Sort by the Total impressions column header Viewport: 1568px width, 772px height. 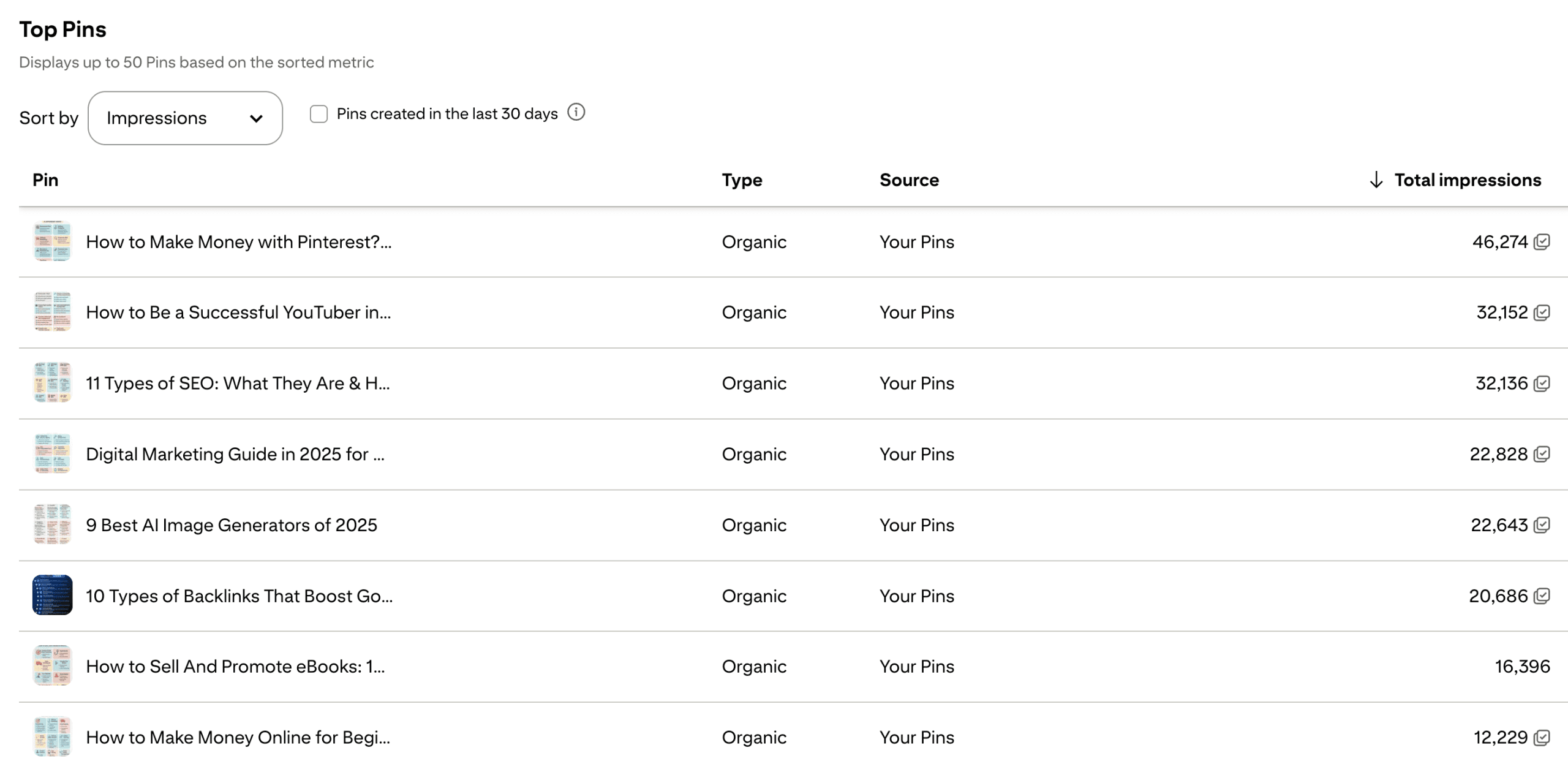1467,180
